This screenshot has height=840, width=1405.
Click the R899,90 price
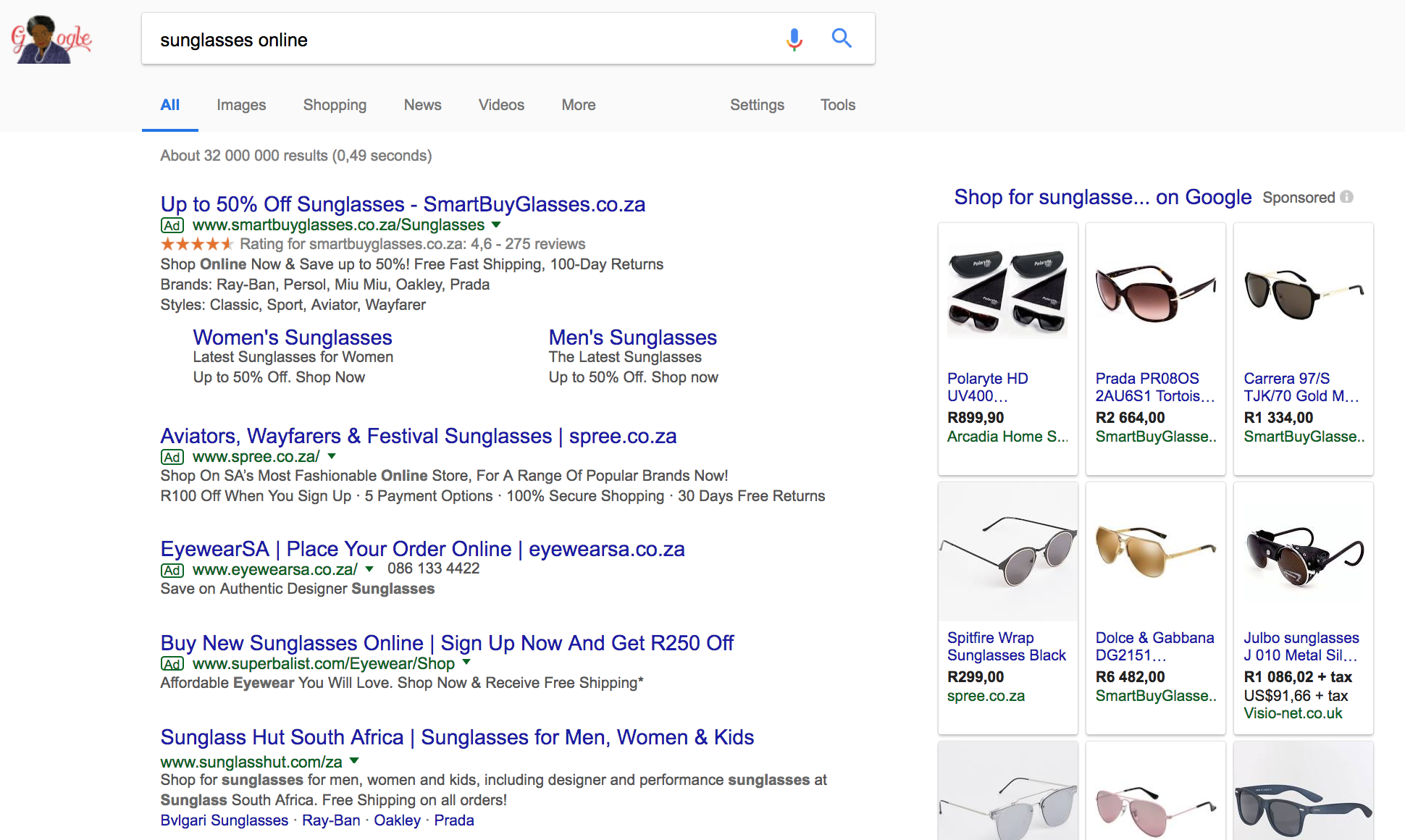pyautogui.click(x=976, y=418)
